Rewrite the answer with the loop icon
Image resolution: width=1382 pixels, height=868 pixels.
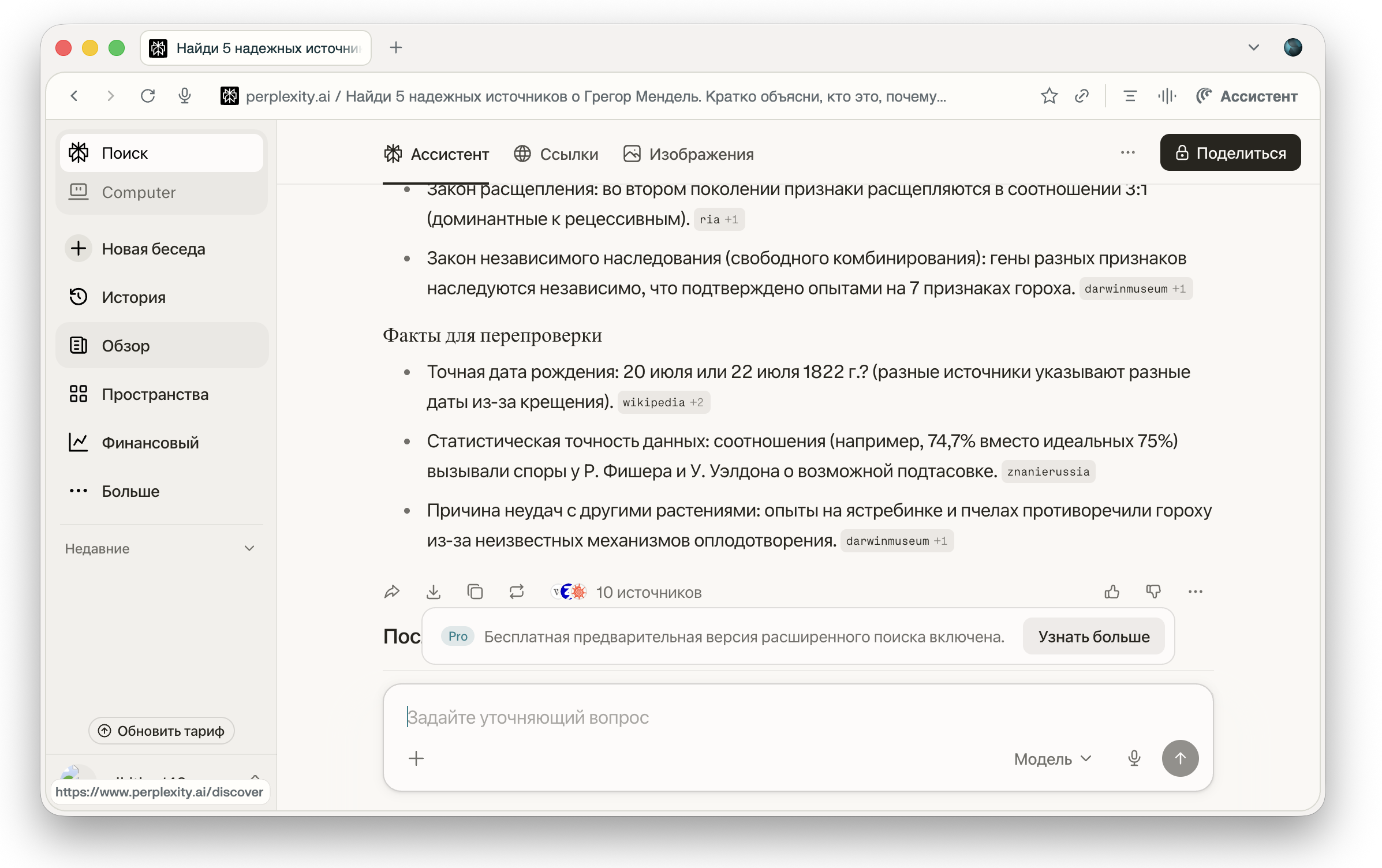(x=517, y=592)
